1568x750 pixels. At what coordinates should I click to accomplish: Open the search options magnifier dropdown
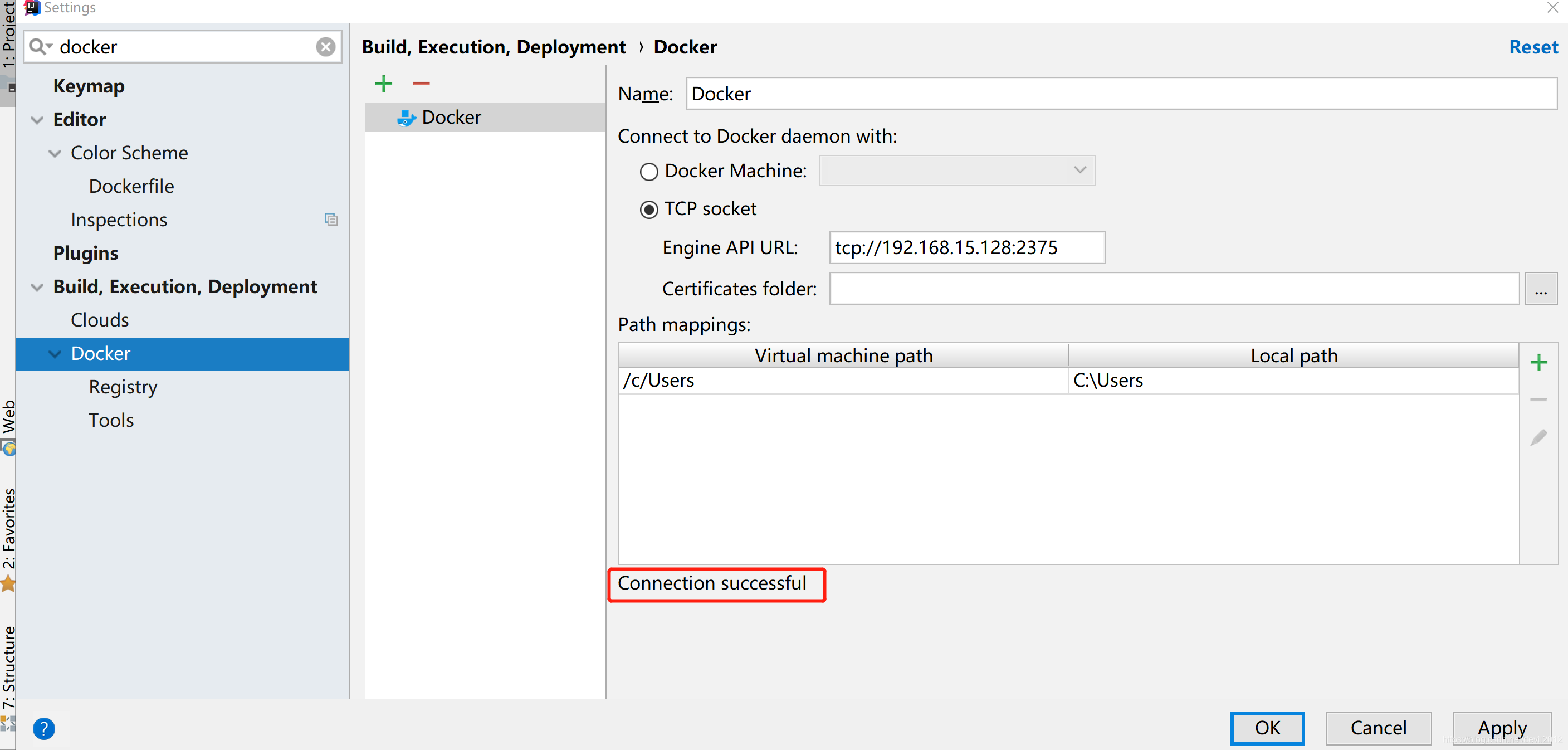pyautogui.click(x=40, y=47)
